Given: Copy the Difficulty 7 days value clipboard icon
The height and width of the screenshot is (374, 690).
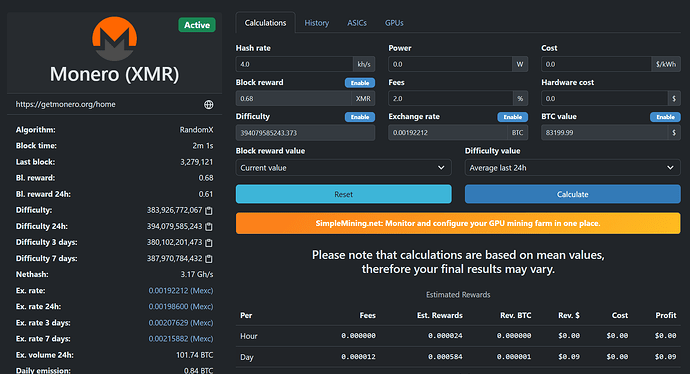Looking at the screenshot, I should coord(209,259).
